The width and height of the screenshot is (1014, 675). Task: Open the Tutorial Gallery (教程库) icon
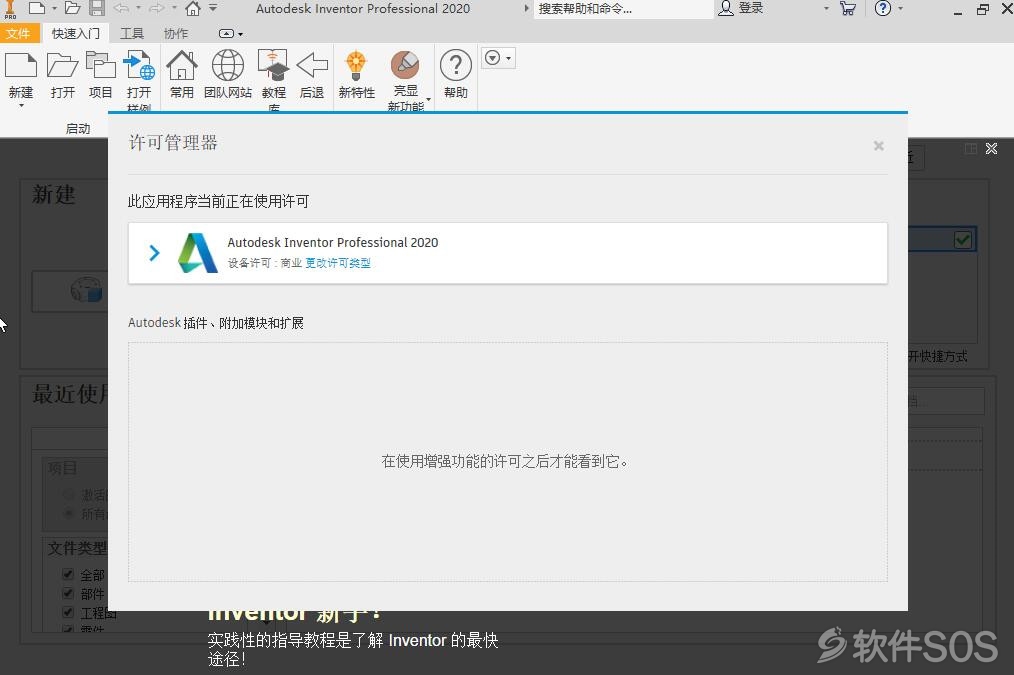click(274, 66)
